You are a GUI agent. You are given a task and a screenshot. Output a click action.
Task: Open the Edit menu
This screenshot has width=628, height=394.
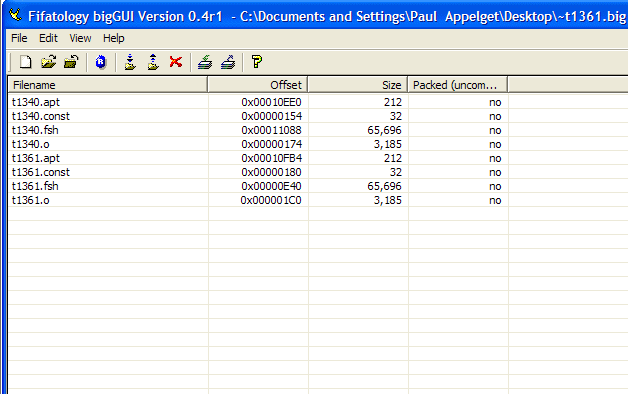(x=48, y=38)
